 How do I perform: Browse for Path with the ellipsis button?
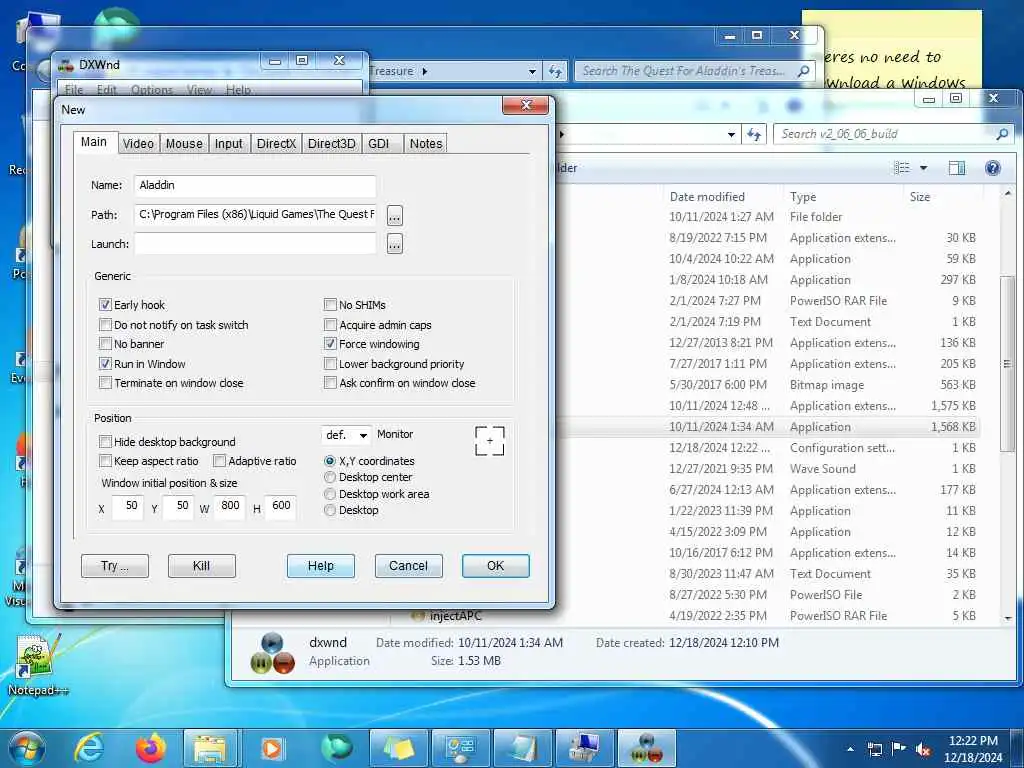394,215
